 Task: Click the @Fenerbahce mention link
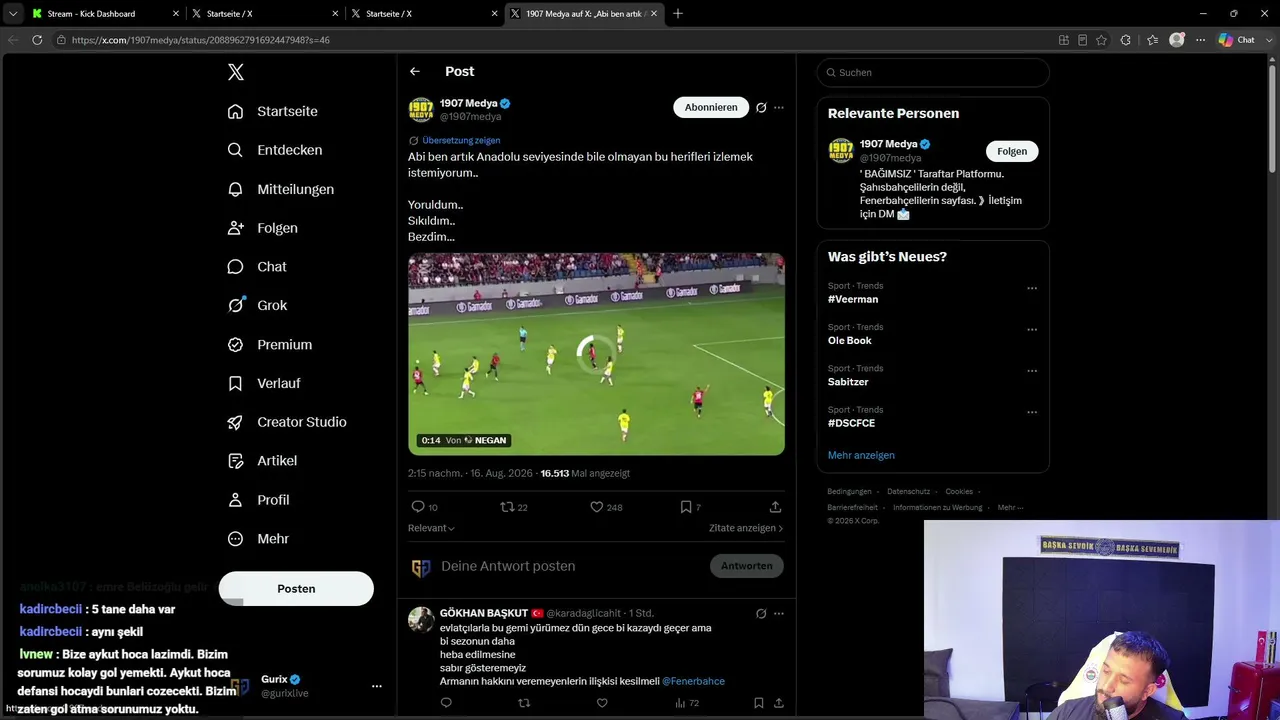coord(693,681)
